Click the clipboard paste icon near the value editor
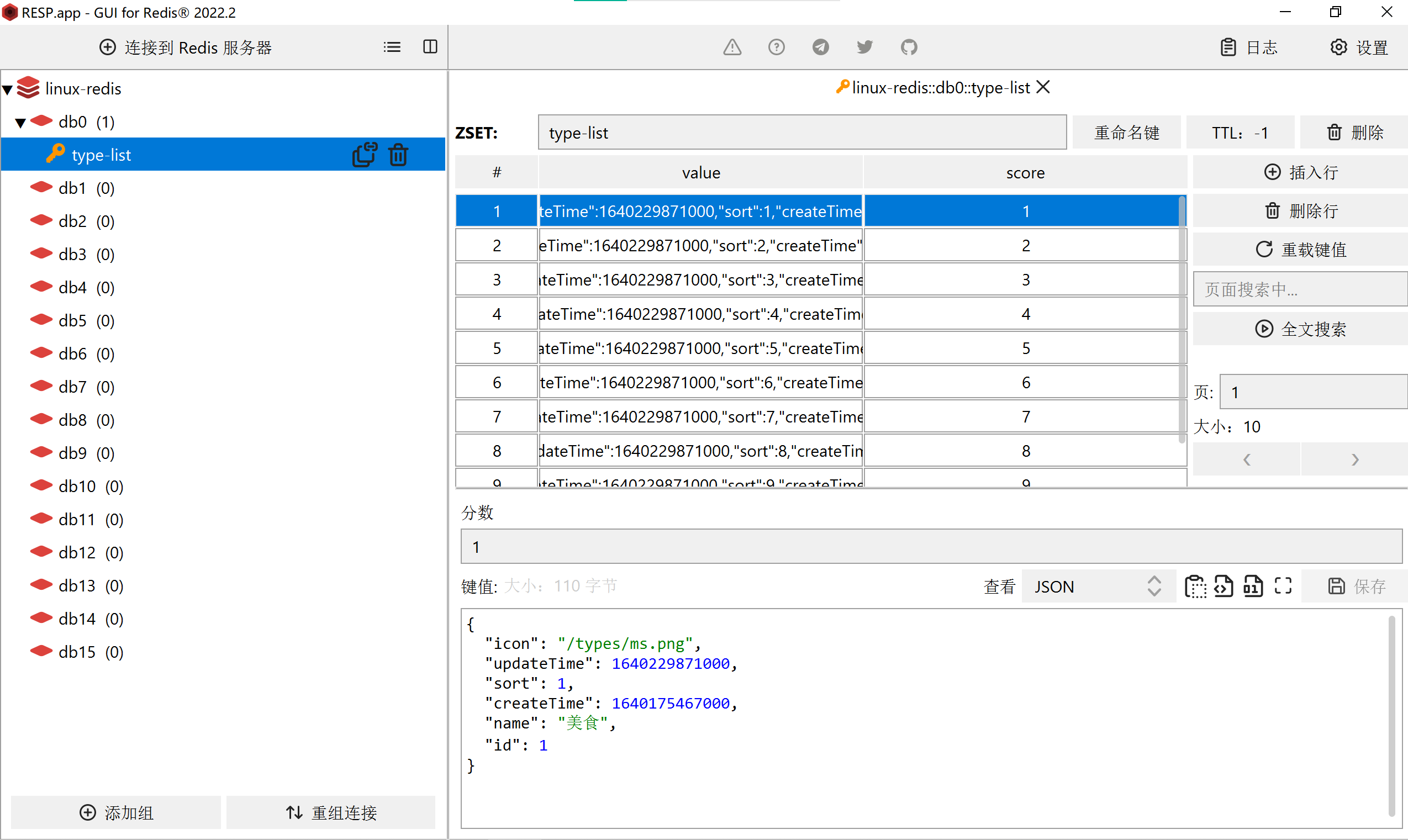This screenshot has width=1408, height=840. pos(1196,586)
